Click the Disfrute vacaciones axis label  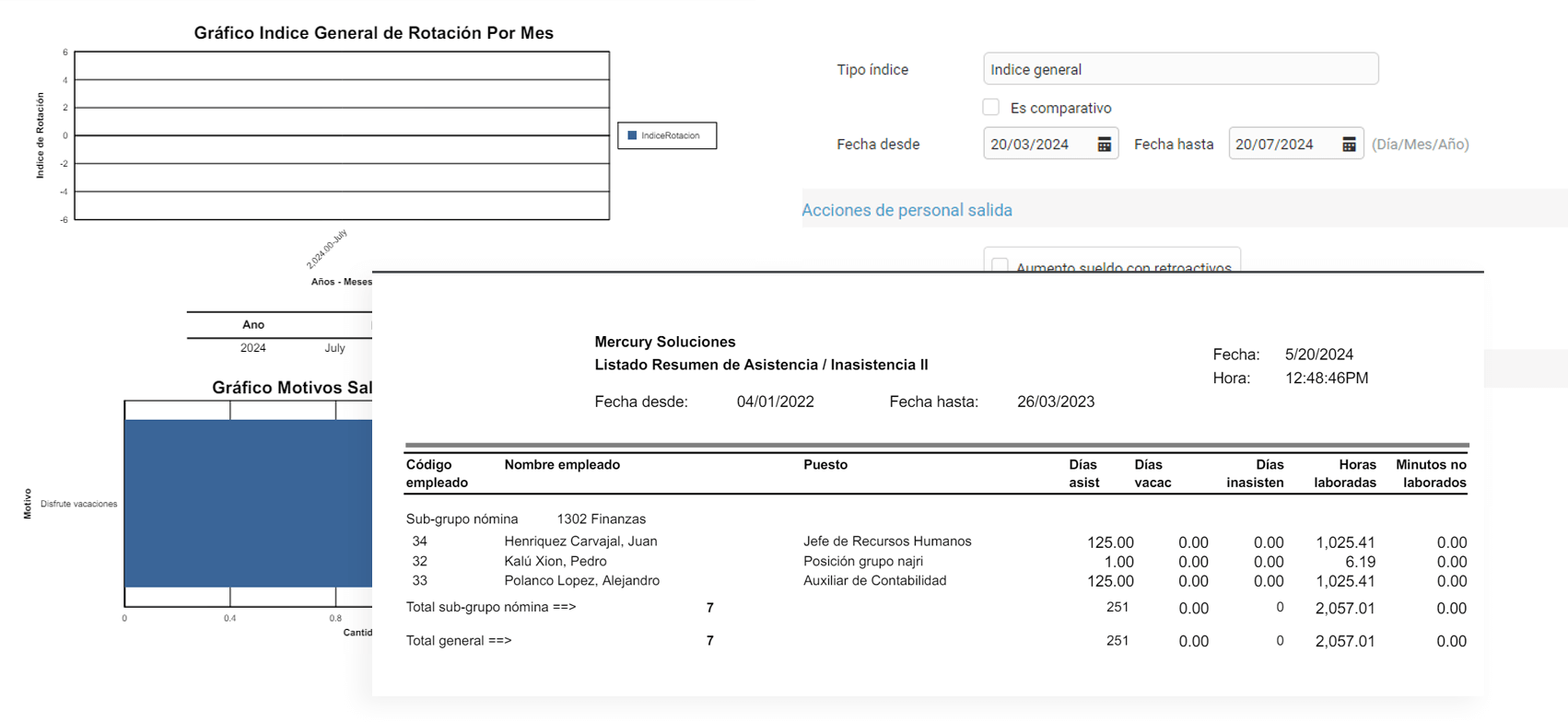pyautogui.click(x=79, y=504)
